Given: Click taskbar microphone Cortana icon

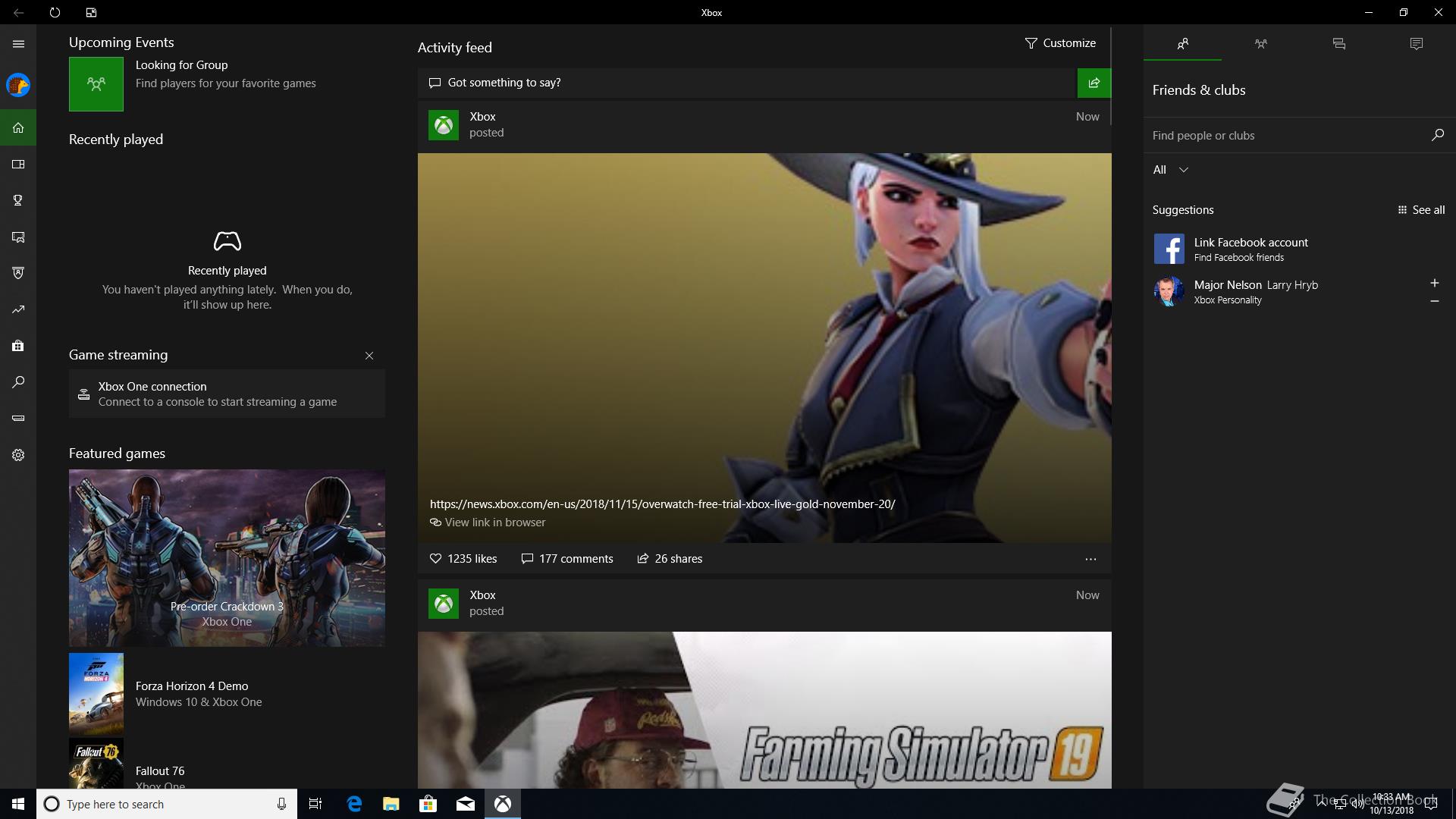Looking at the screenshot, I should (281, 804).
